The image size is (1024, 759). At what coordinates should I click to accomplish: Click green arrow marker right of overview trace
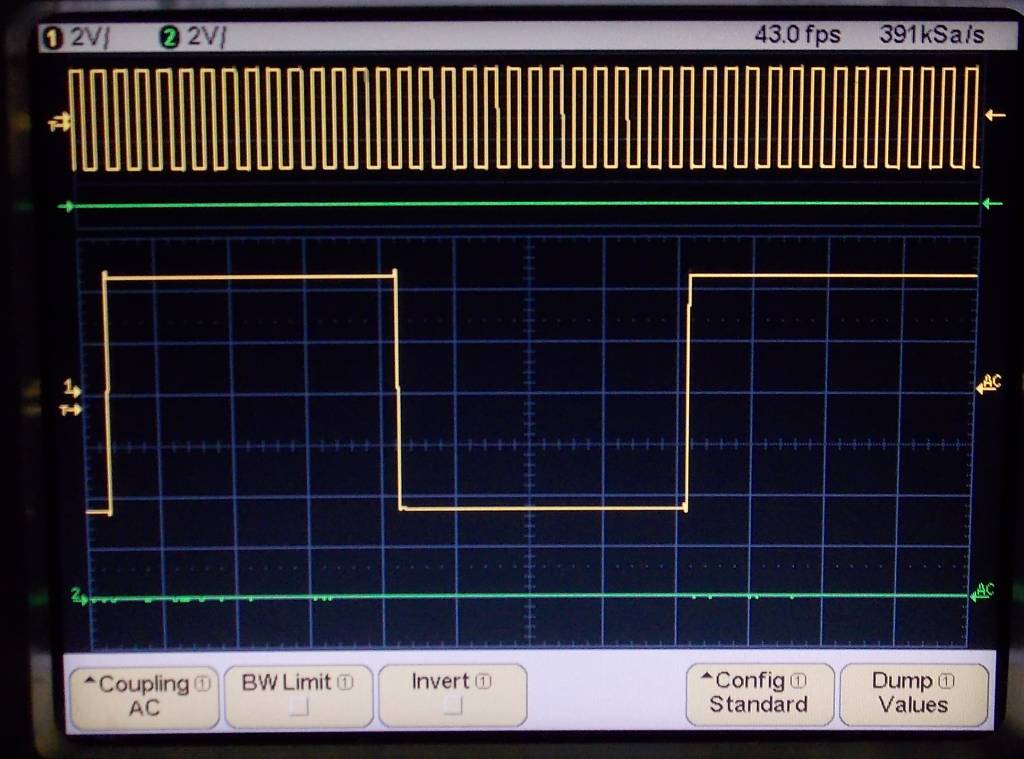coord(993,204)
